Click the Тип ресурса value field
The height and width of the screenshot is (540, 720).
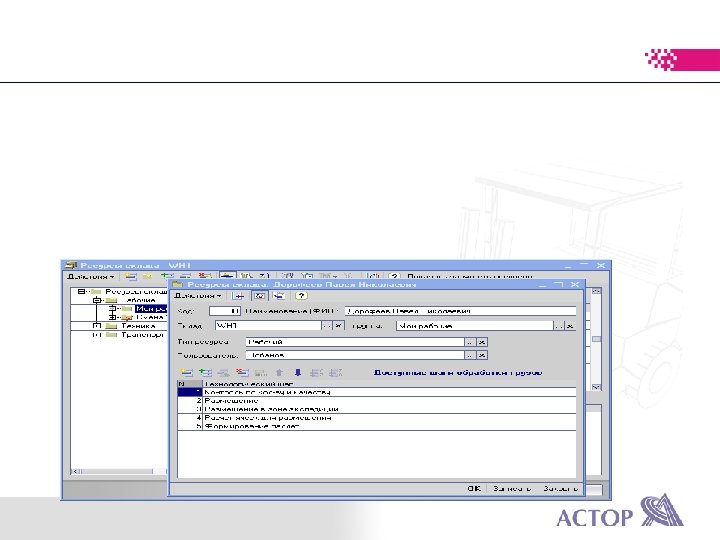coord(355,342)
